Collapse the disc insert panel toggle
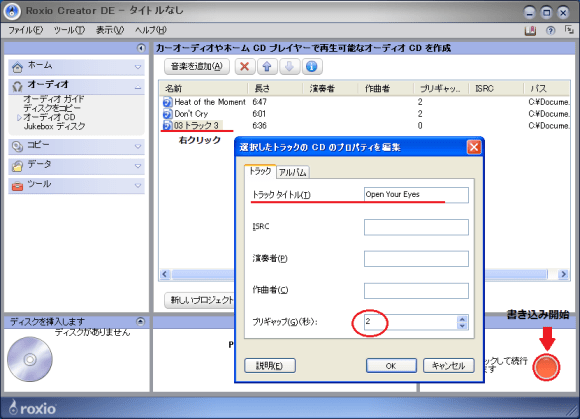The width and height of the screenshot is (580, 419). (x=140, y=321)
